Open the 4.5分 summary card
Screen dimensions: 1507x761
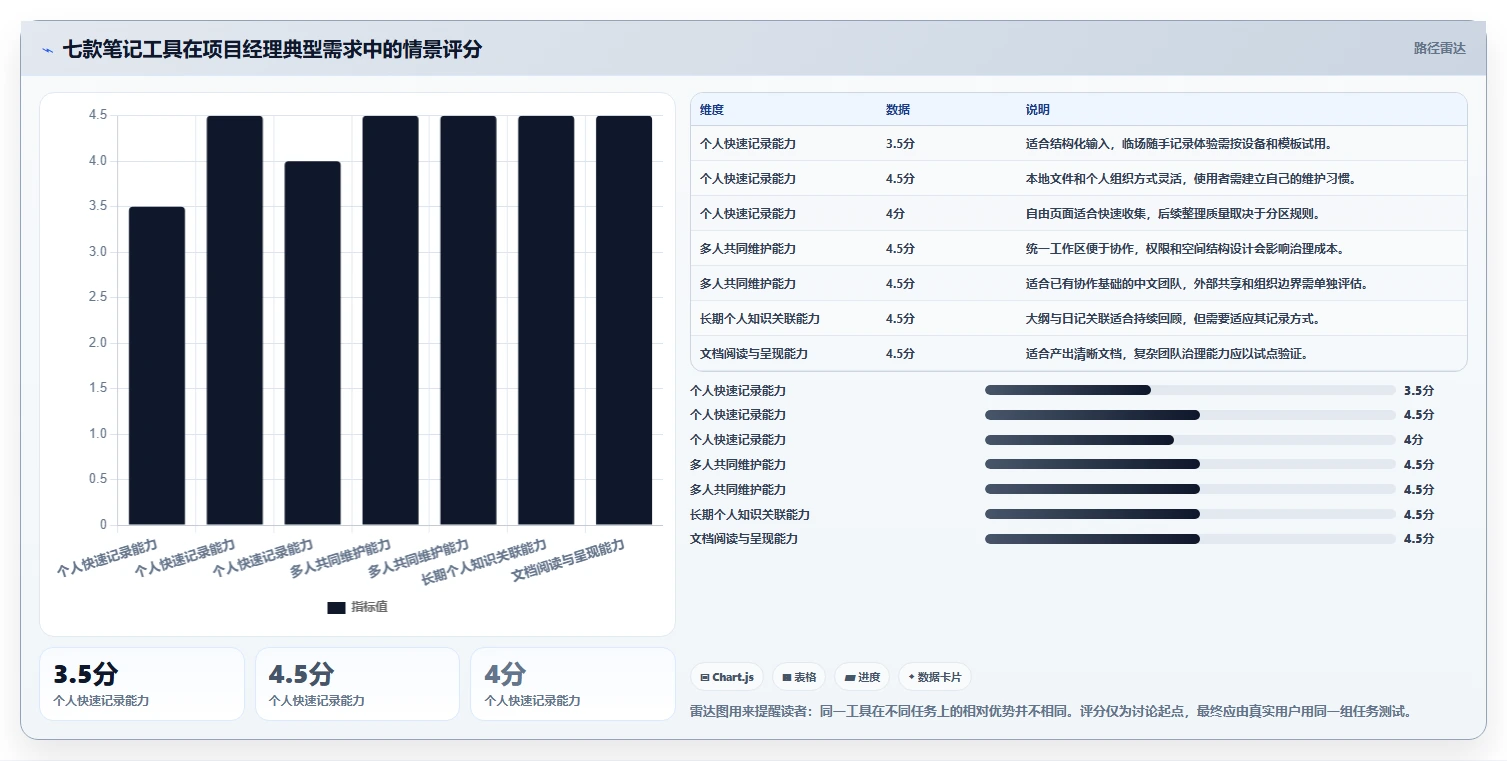tap(357, 684)
